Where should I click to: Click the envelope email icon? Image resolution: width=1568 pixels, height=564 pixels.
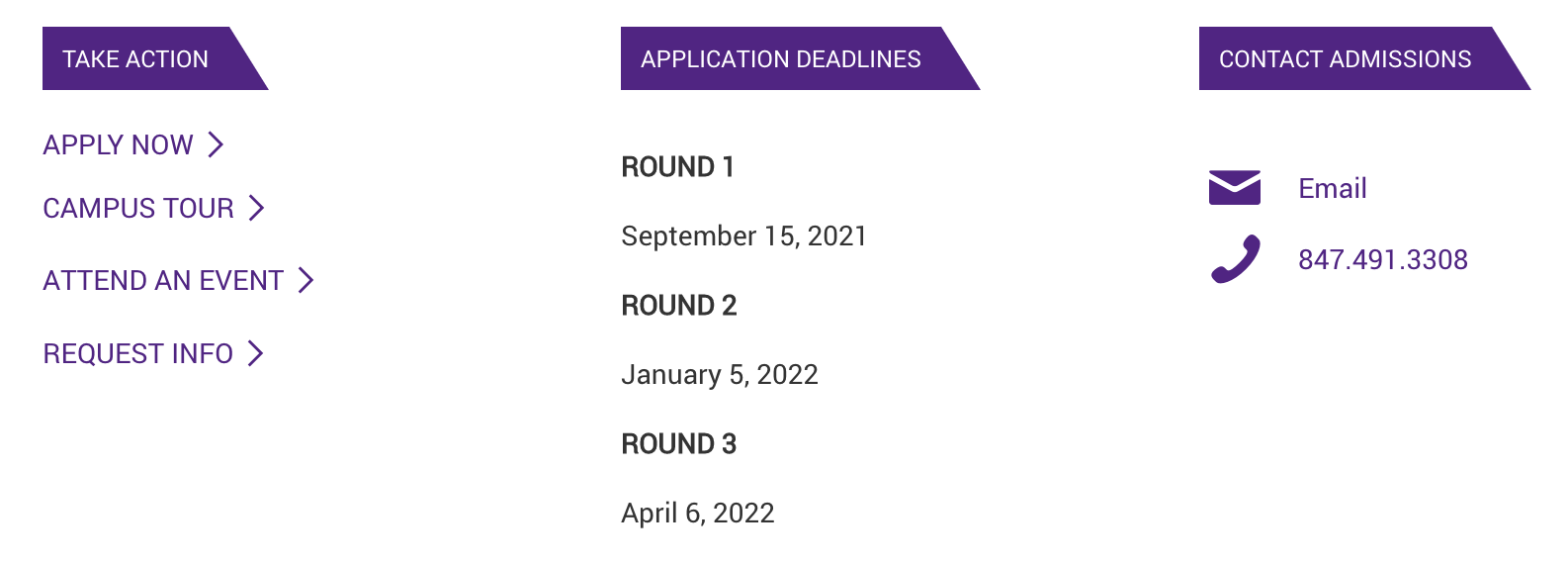pyautogui.click(x=1234, y=187)
